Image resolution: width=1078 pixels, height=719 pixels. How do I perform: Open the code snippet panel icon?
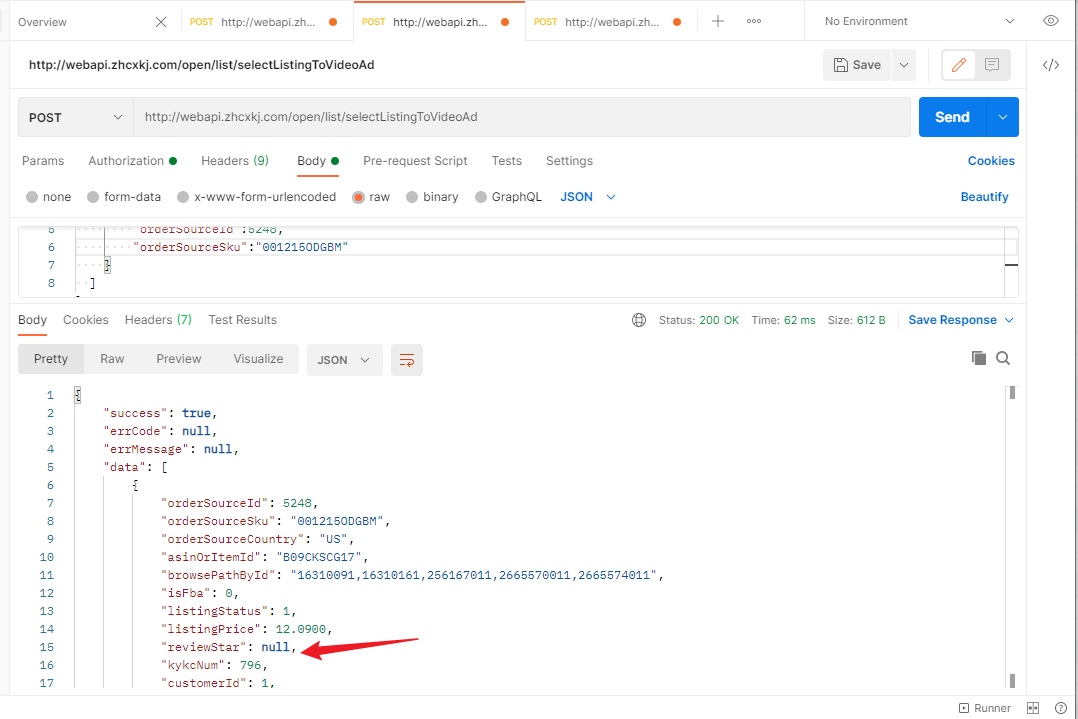(x=1050, y=65)
